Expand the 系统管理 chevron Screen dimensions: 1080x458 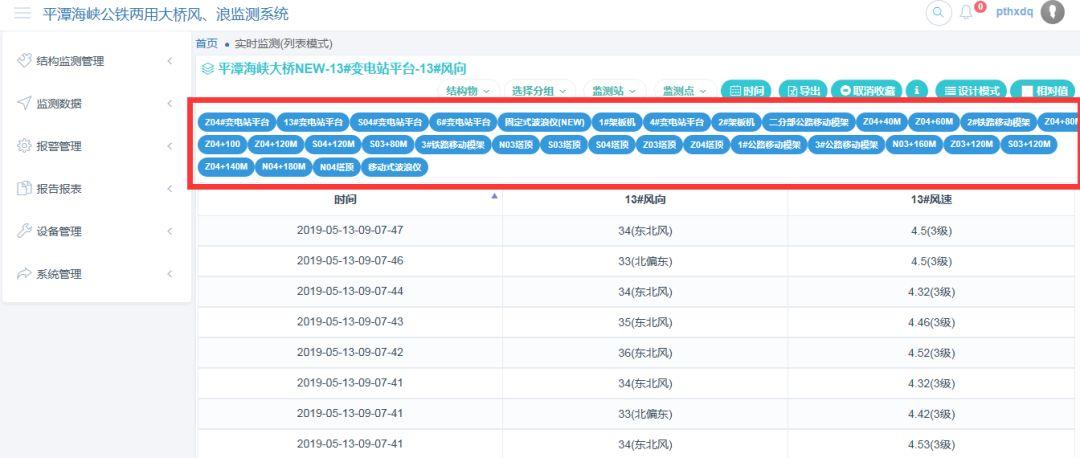click(x=169, y=274)
